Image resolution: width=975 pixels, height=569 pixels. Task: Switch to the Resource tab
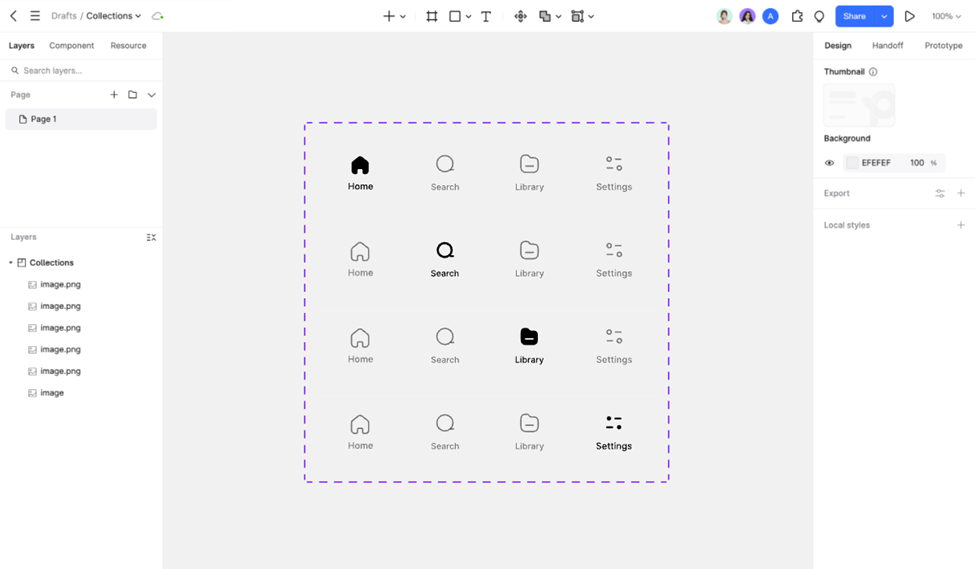coord(128,45)
